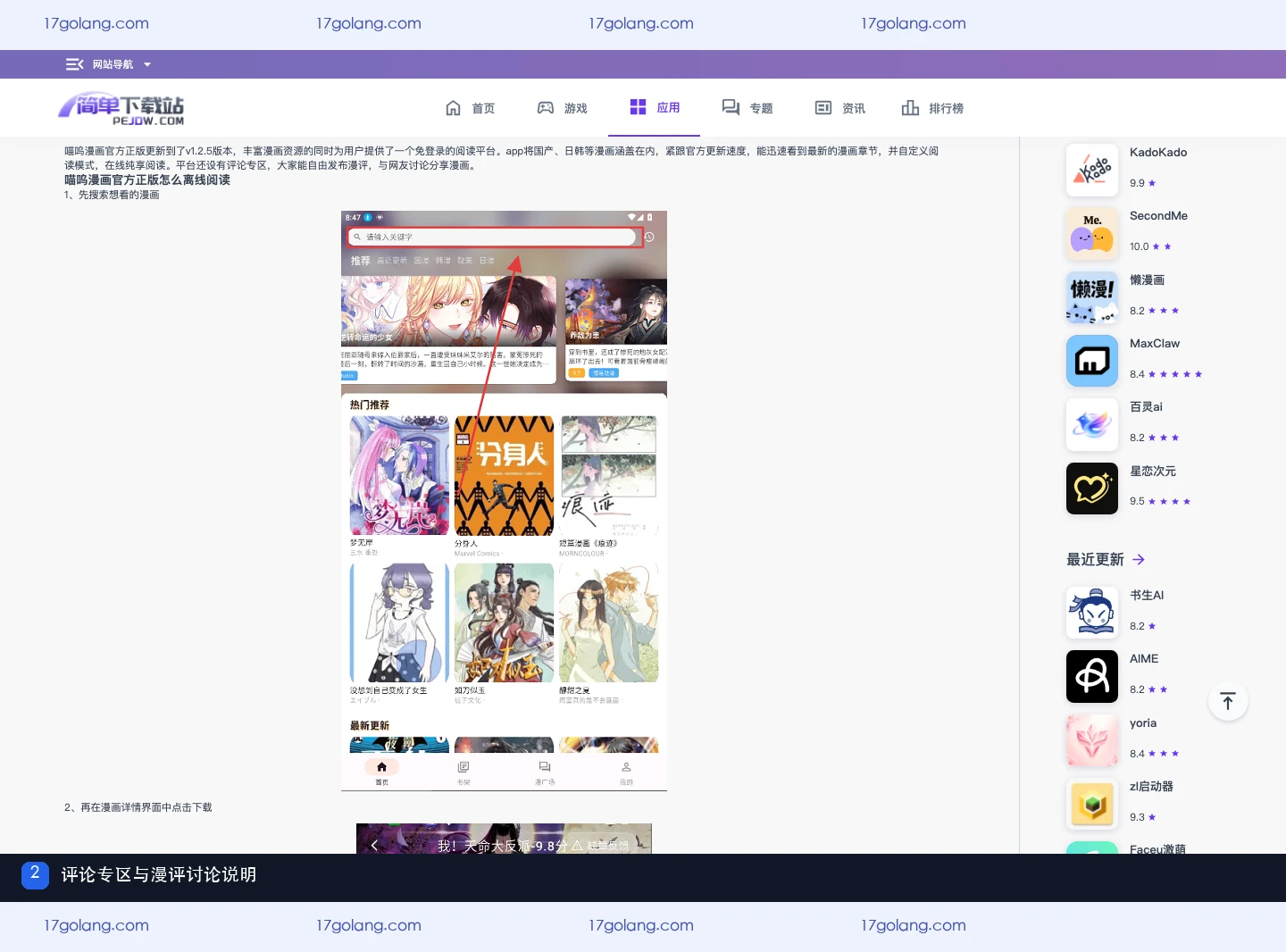Open the KadoKado app title link
The height and width of the screenshot is (952, 1286).
coord(1158,153)
